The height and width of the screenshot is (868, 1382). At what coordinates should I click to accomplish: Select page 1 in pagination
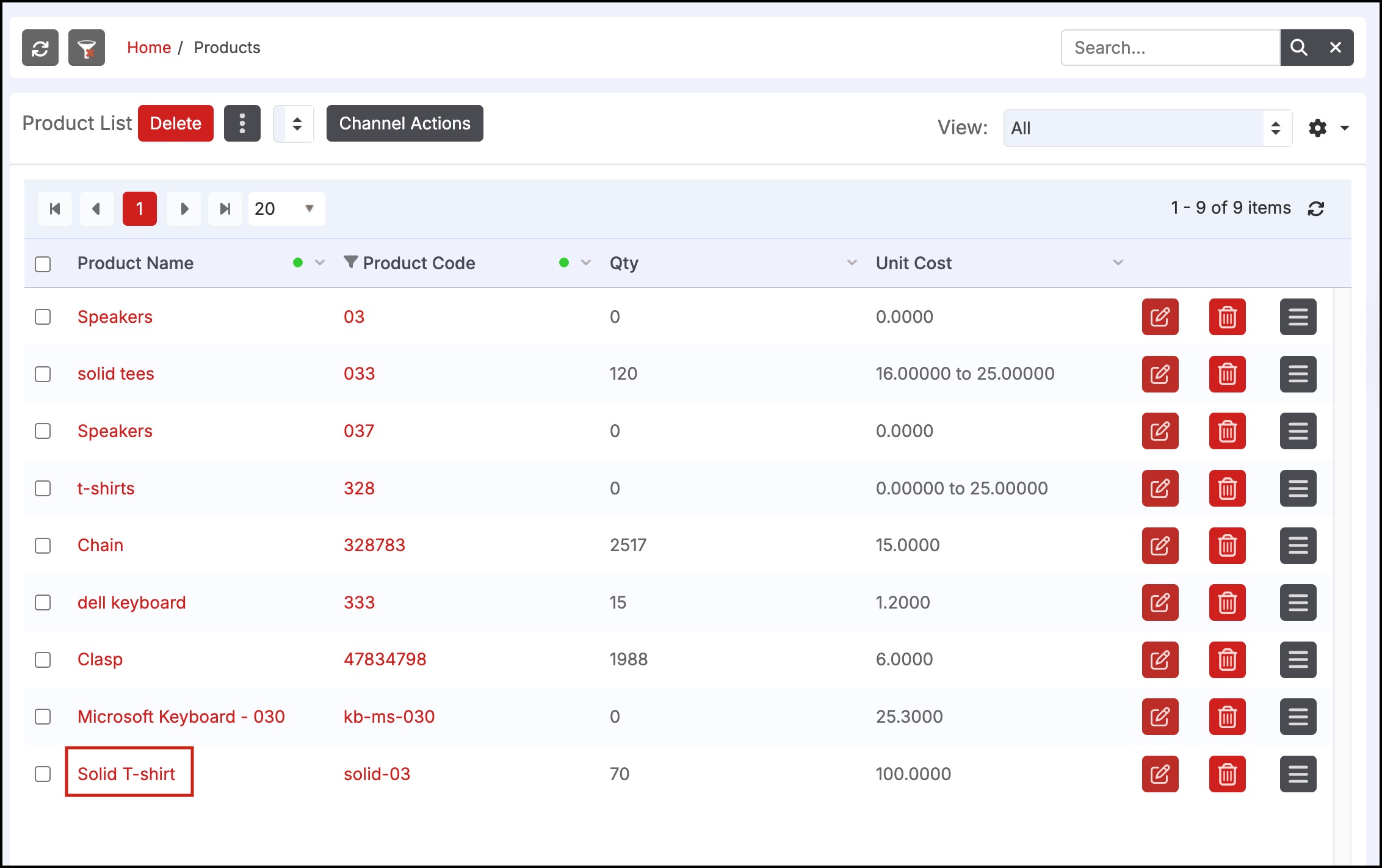click(140, 209)
